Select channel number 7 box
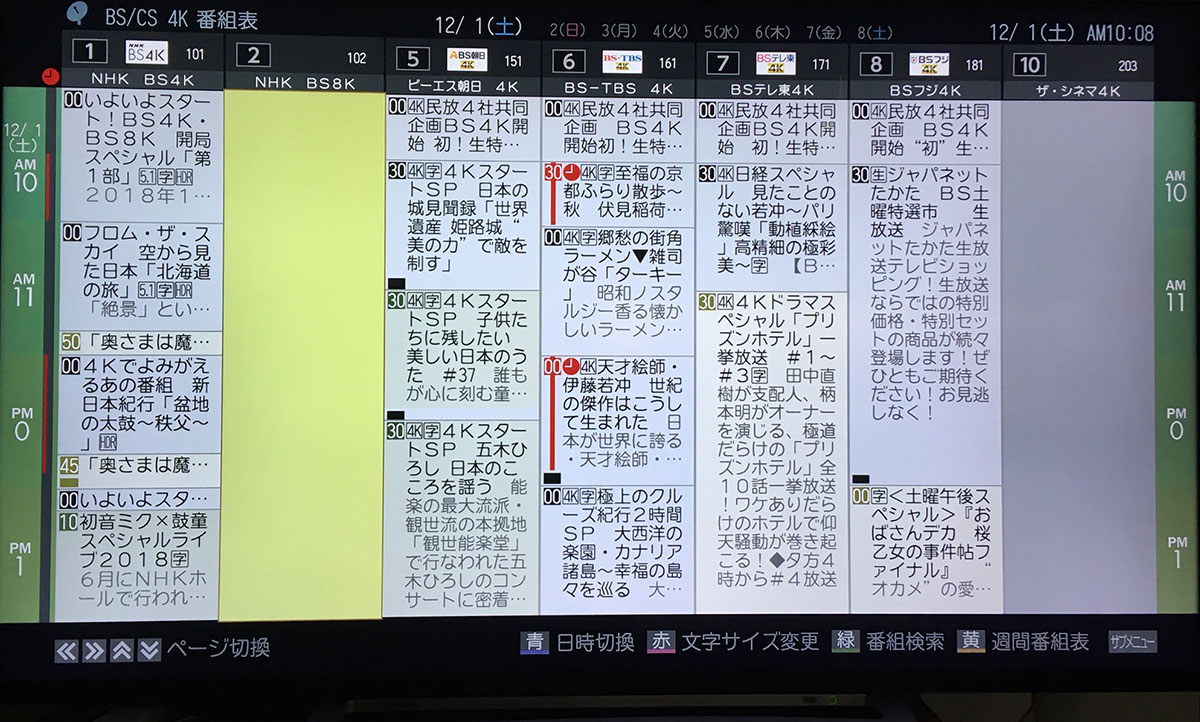This screenshot has width=1200, height=722. click(x=722, y=64)
